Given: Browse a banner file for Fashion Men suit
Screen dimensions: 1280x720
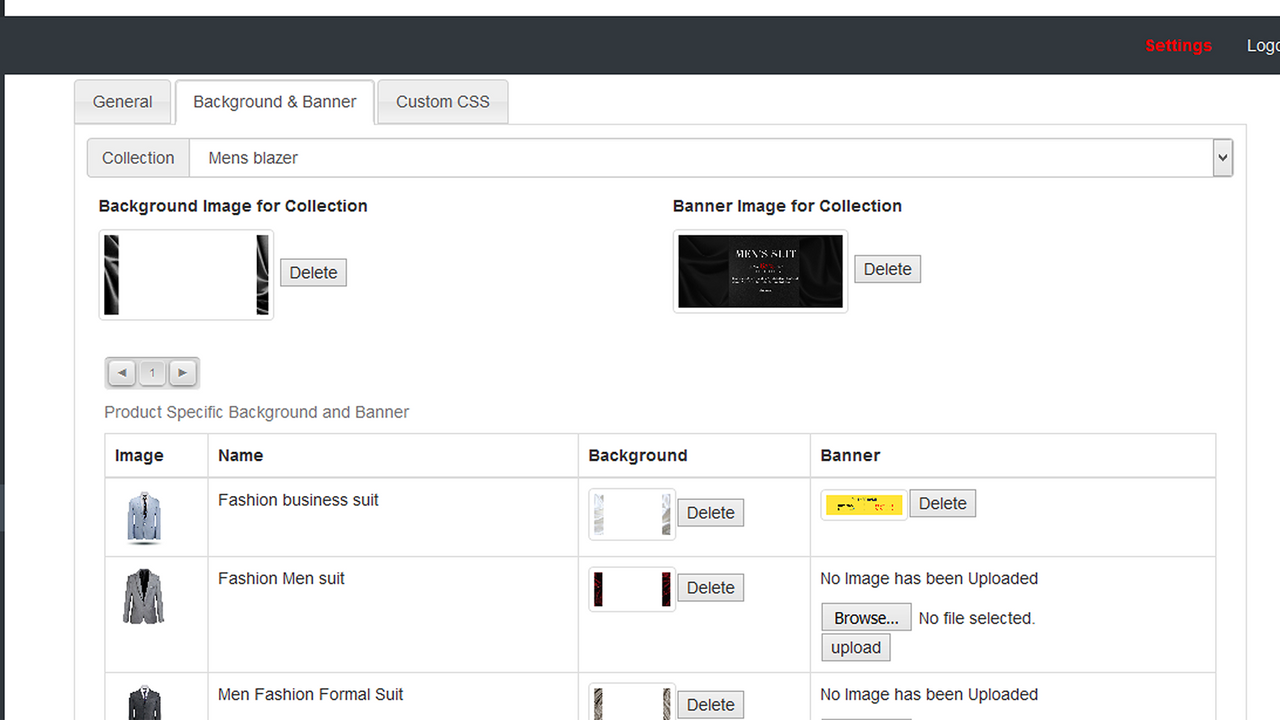Looking at the screenshot, I should [x=865, y=616].
